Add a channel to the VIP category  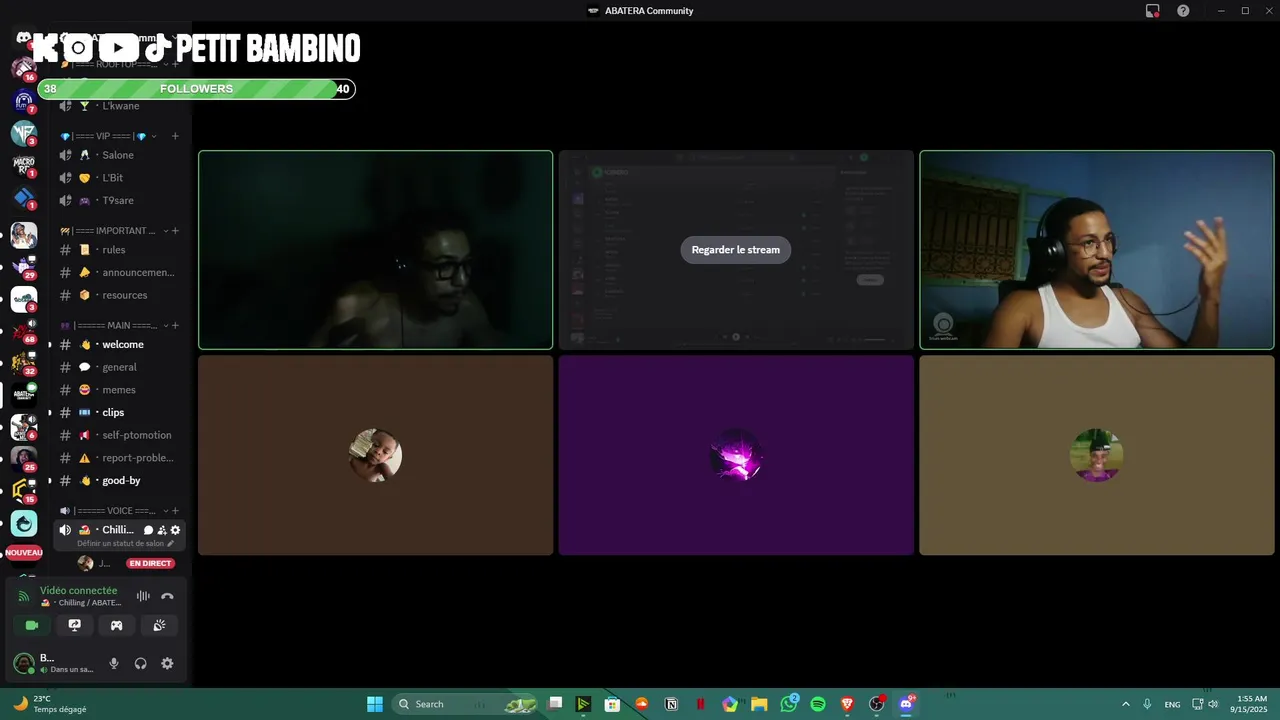[x=175, y=136]
